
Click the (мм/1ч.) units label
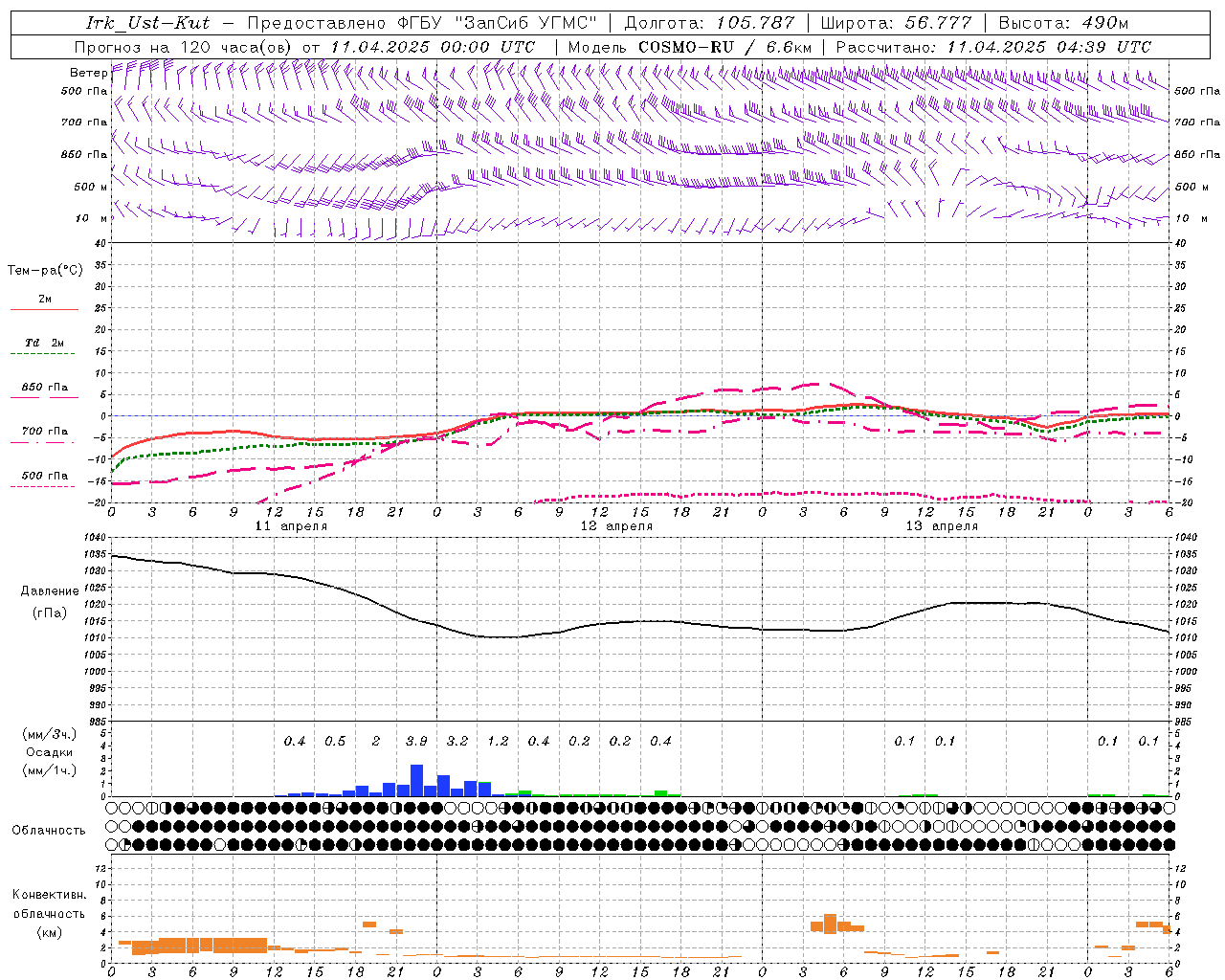coord(50,770)
